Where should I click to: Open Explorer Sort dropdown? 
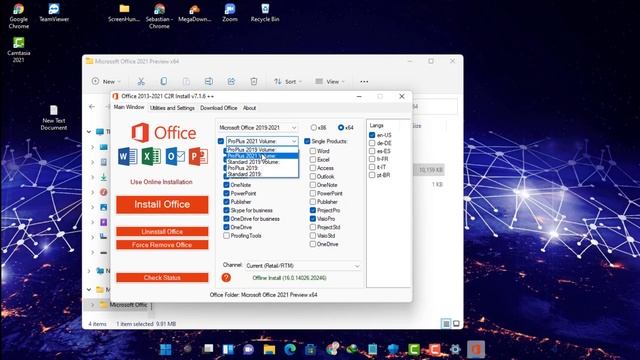[288, 82]
